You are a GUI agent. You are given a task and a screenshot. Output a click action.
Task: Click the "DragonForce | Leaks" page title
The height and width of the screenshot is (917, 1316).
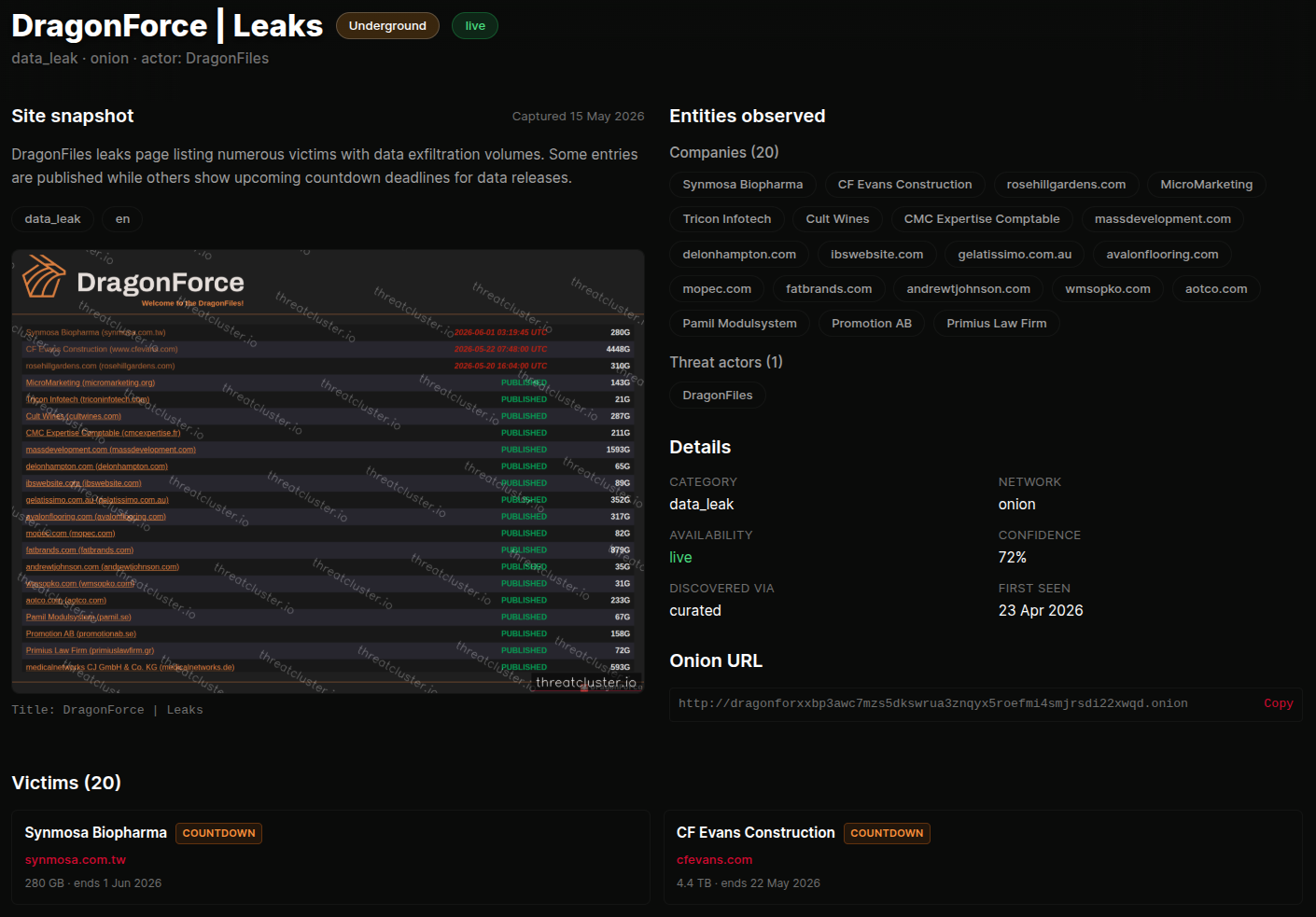click(x=167, y=26)
